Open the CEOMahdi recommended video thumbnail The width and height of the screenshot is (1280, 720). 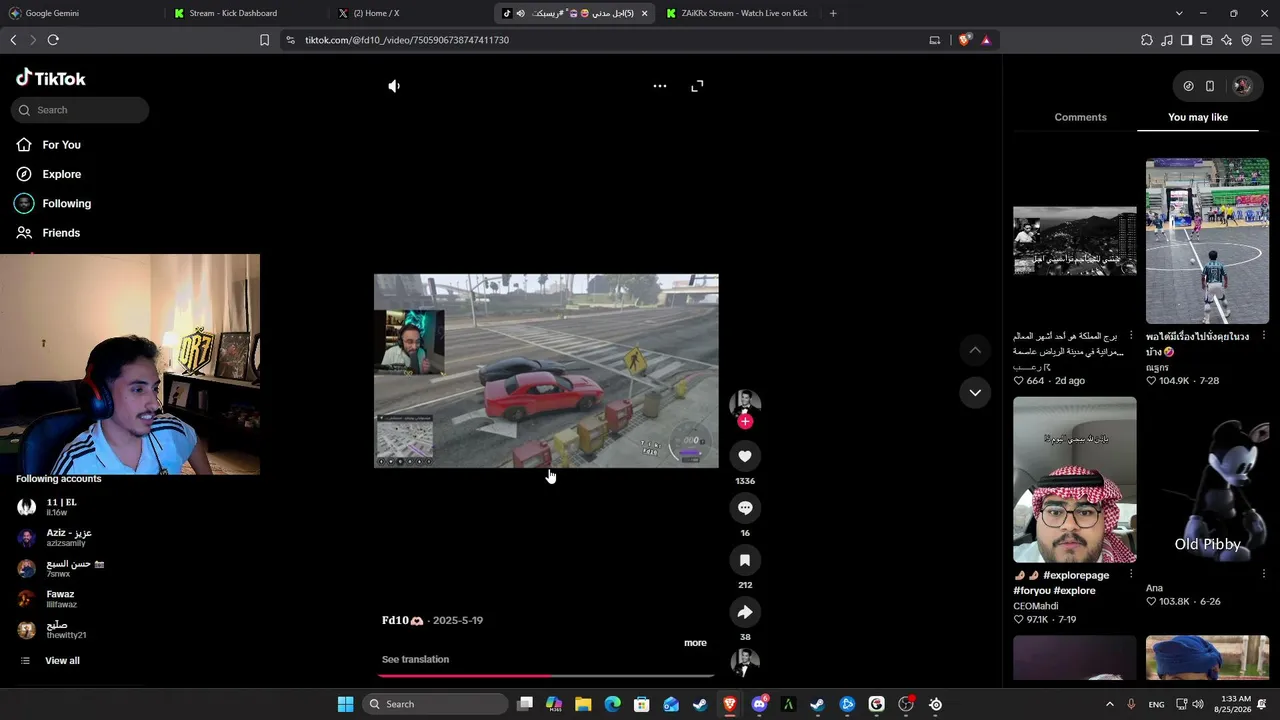coord(1074,480)
